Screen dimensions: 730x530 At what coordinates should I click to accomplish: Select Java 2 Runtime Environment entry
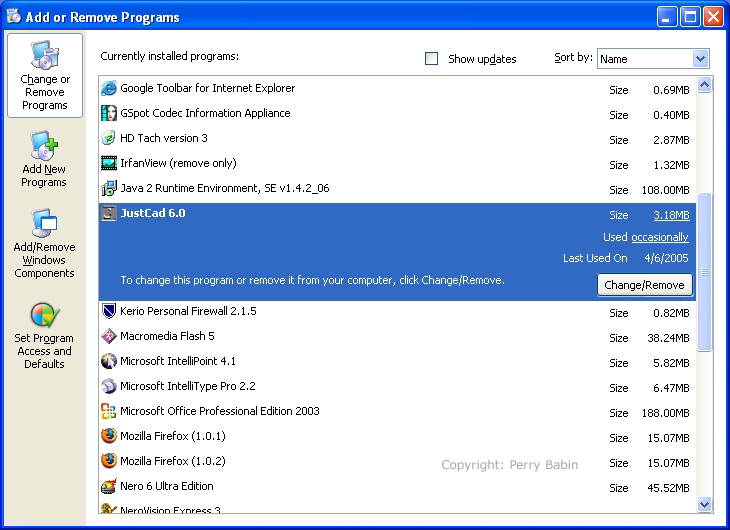pos(397,189)
